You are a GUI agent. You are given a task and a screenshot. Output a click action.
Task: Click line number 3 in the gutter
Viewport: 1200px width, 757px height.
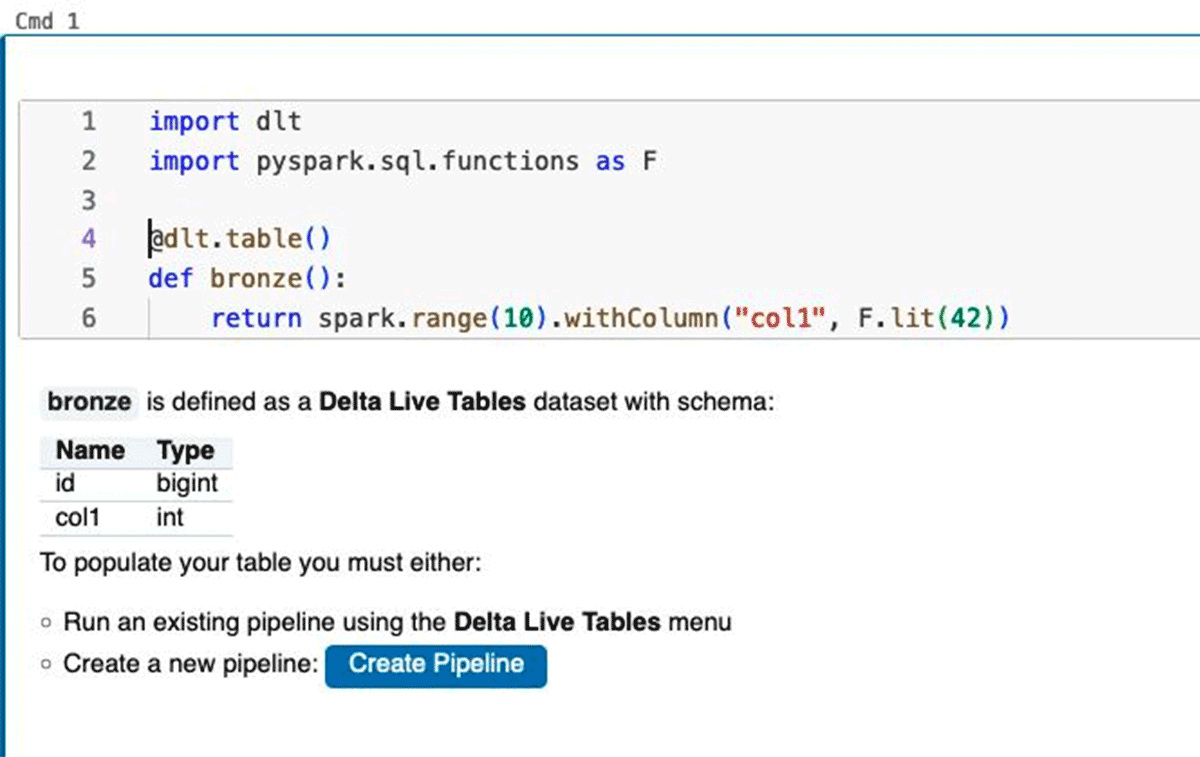pos(88,200)
